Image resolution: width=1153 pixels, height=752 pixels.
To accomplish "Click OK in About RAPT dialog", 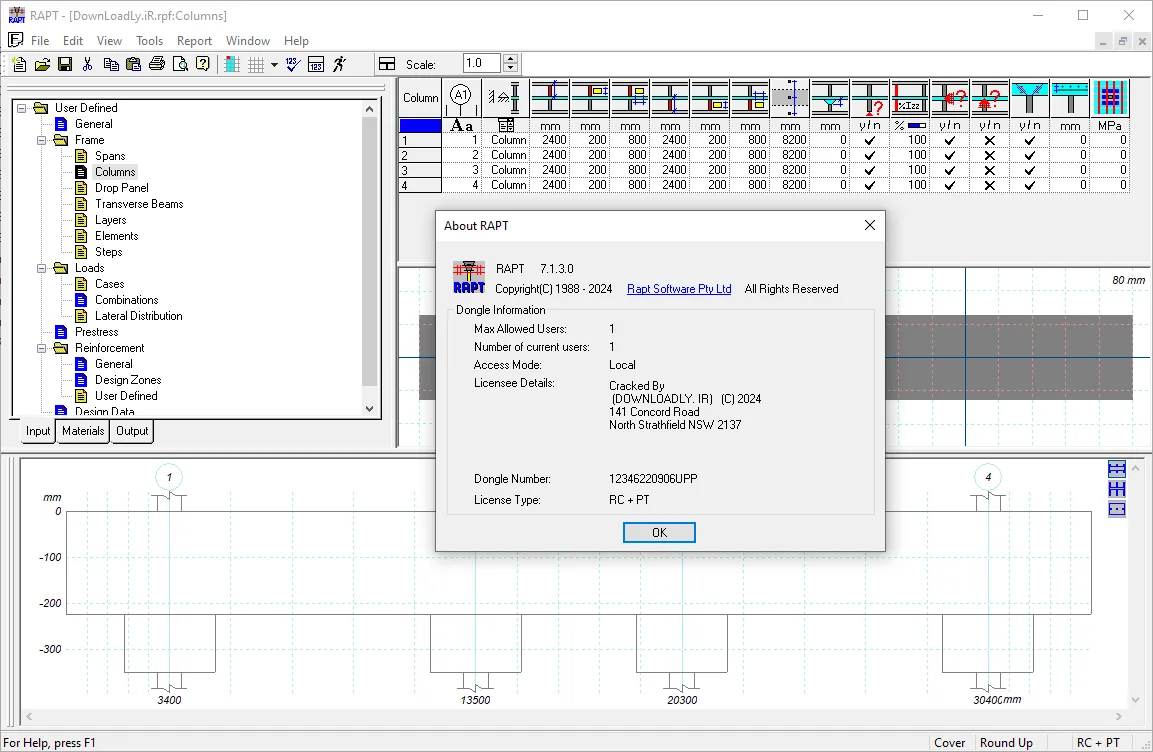I will pyautogui.click(x=659, y=532).
